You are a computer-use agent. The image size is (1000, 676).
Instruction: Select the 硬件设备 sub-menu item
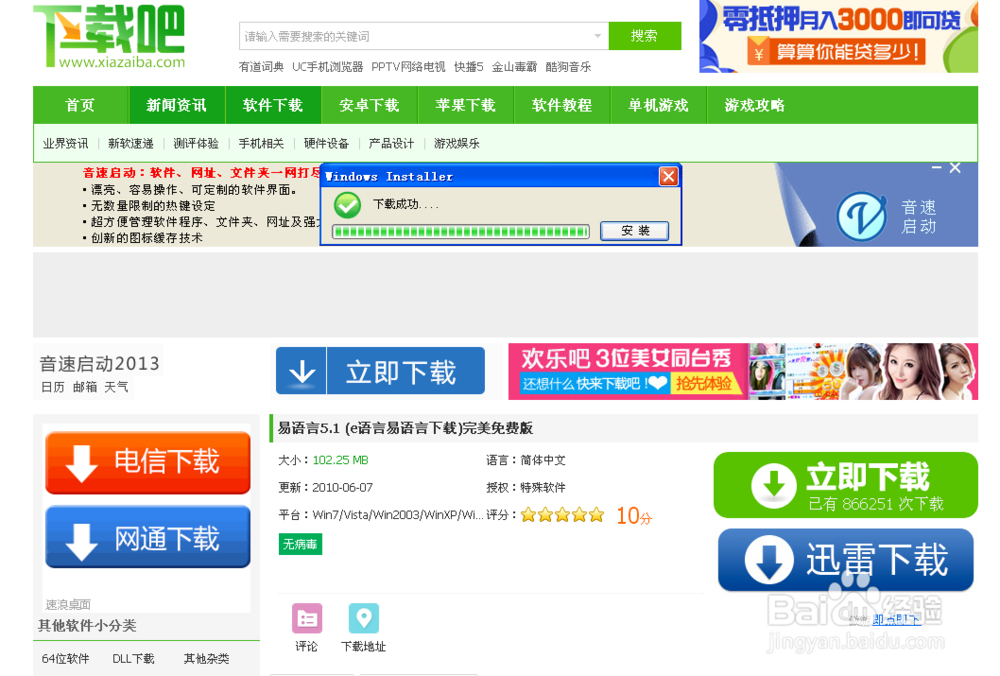point(326,143)
